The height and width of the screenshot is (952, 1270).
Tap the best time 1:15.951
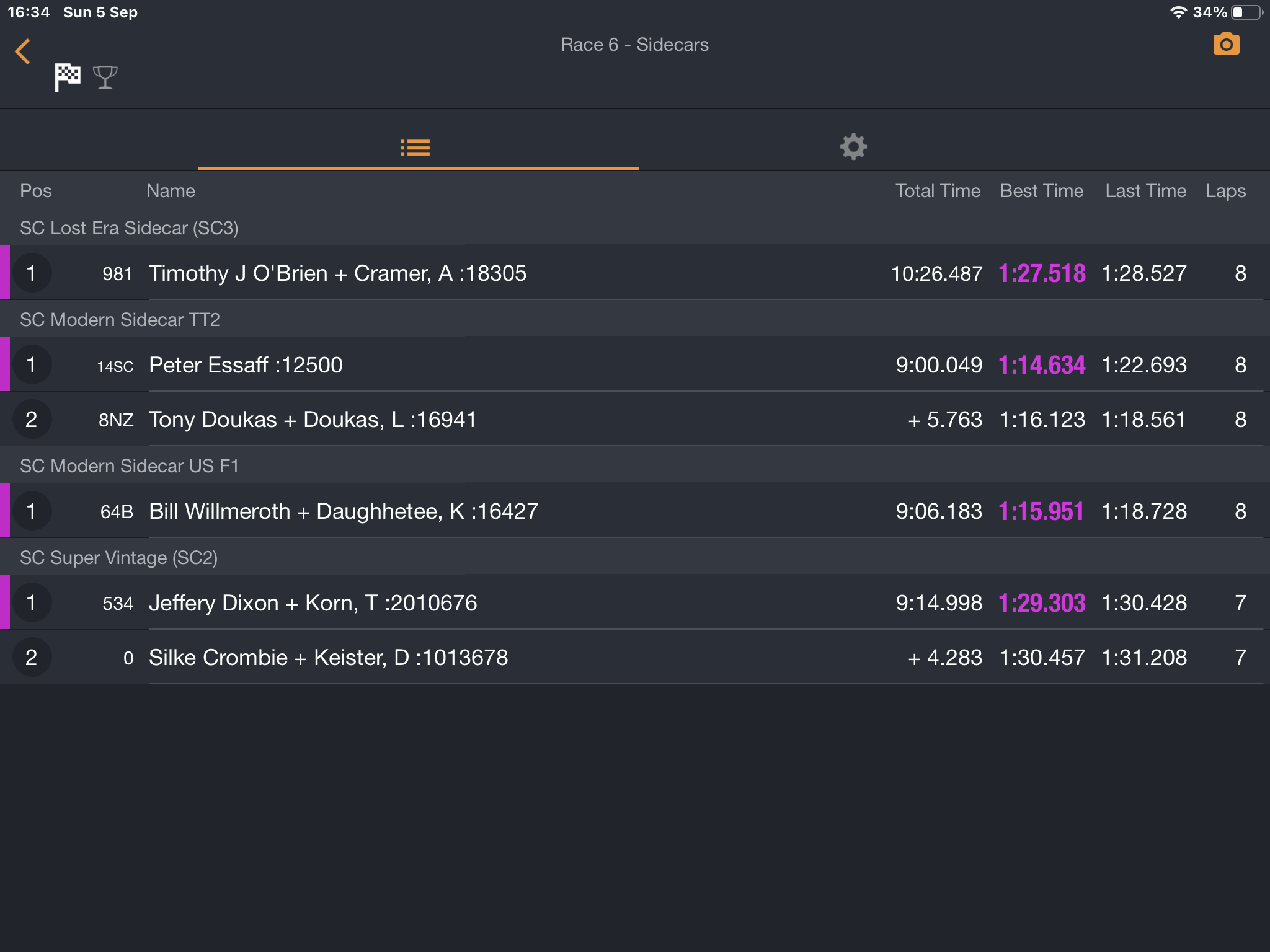pyautogui.click(x=1042, y=511)
